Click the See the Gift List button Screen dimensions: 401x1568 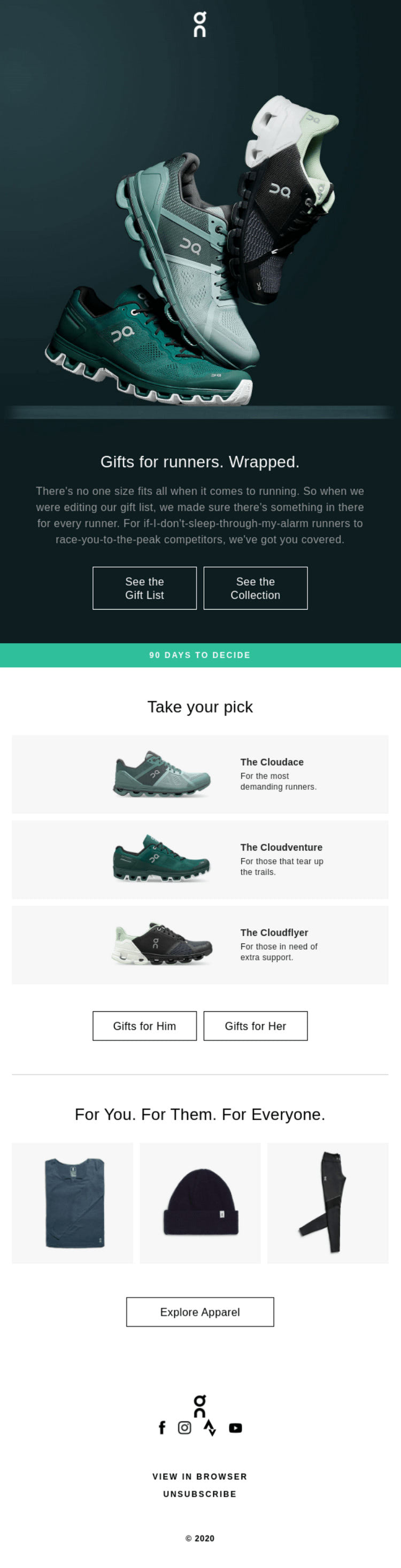[x=144, y=588]
